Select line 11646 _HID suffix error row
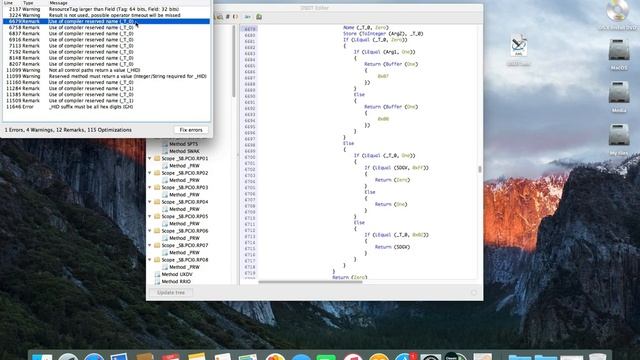 pyautogui.click(x=106, y=107)
